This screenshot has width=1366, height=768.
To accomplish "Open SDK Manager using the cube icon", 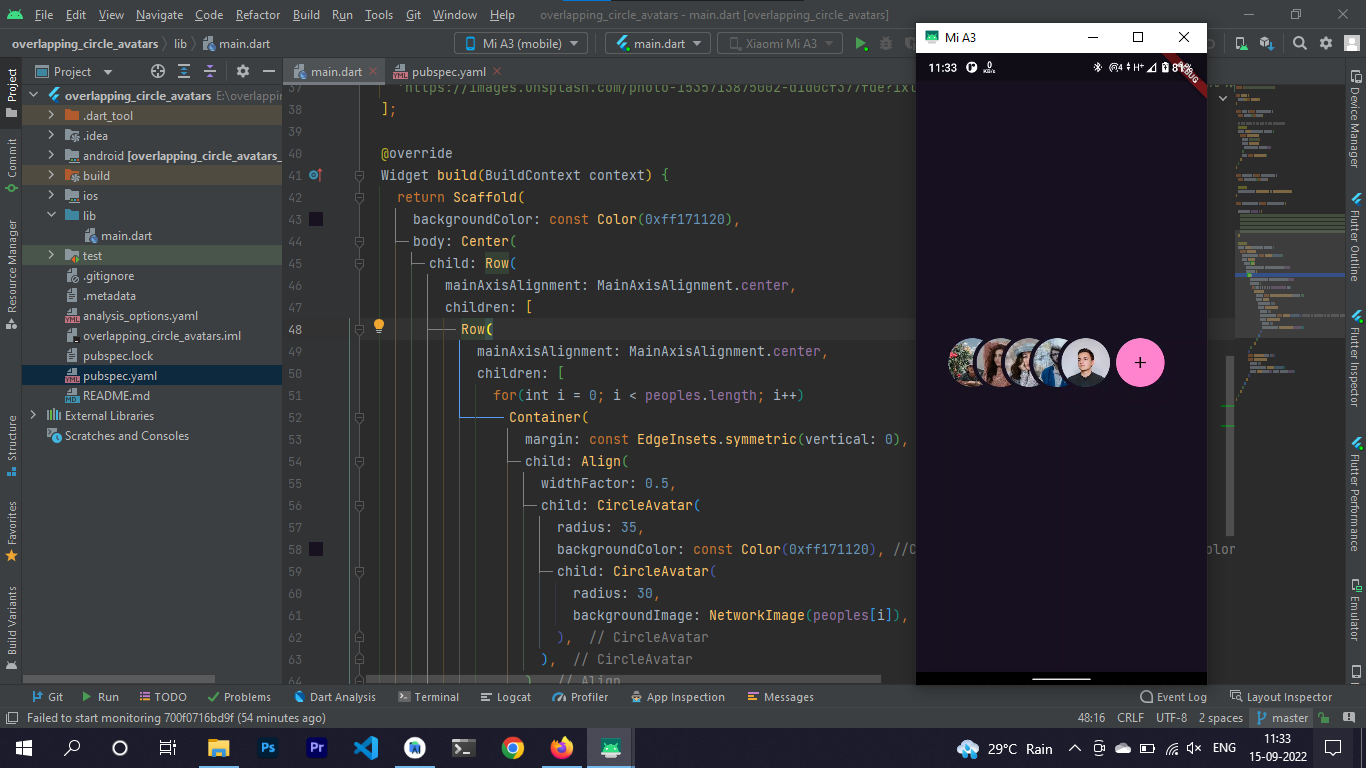I will (x=1265, y=44).
